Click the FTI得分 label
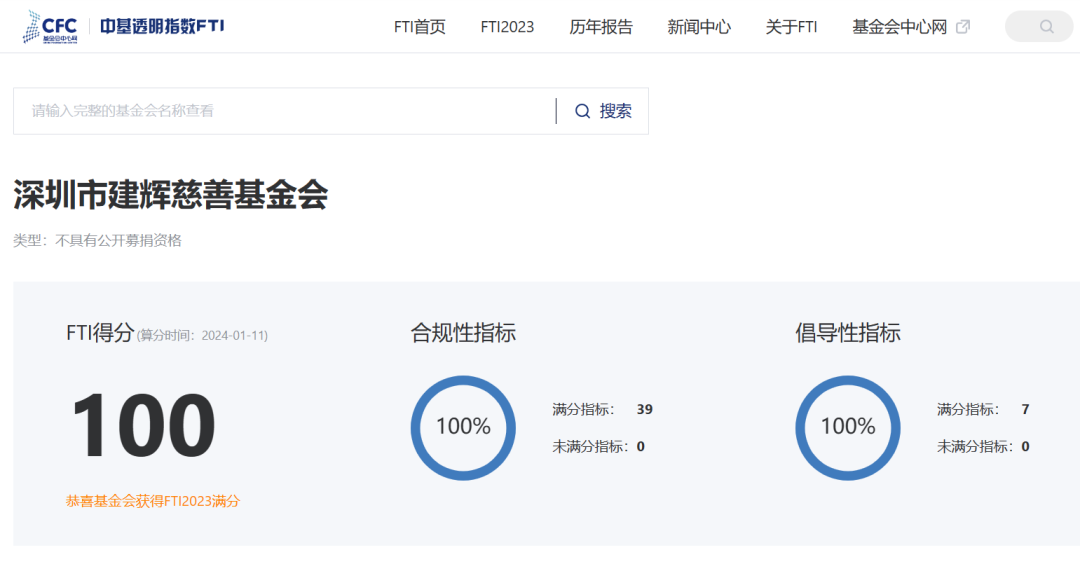The width and height of the screenshot is (1080, 571). coord(100,333)
